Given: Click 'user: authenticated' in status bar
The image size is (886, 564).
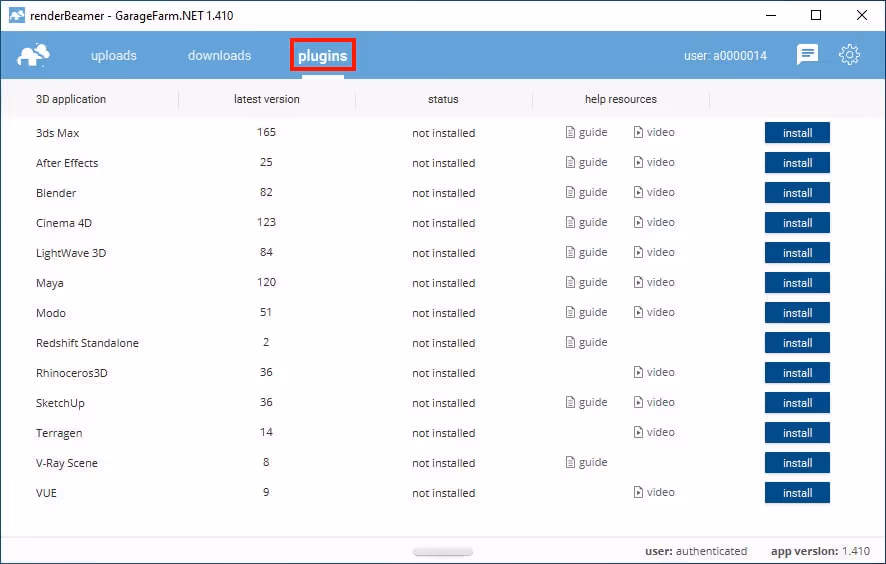Looking at the screenshot, I should tap(696, 550).
